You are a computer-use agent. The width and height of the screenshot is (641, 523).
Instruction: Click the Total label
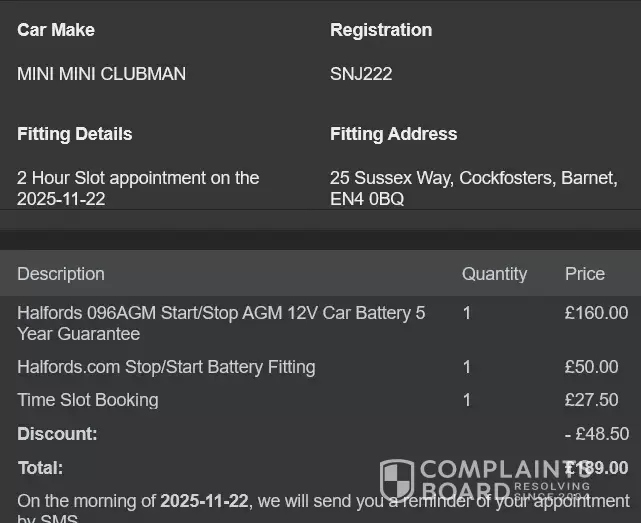[x=40, y=467]
